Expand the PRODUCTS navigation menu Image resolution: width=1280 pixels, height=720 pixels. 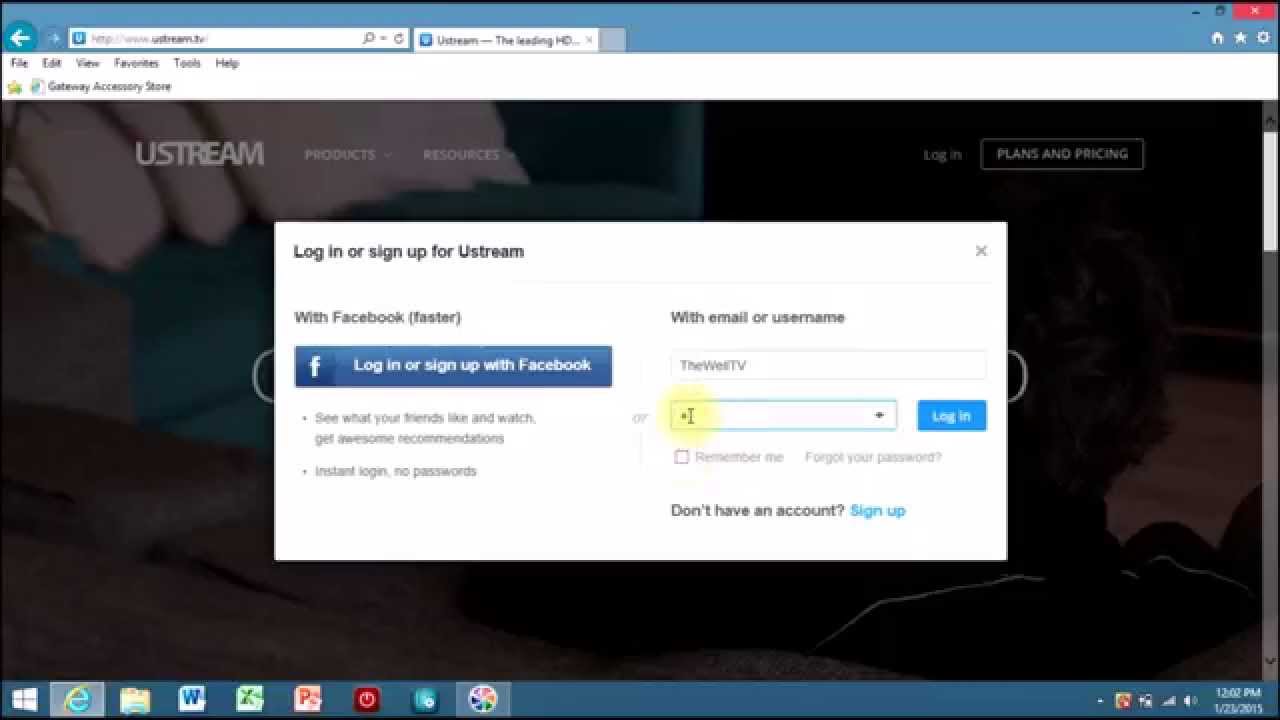pyautogui.click(x=348, y=155)
